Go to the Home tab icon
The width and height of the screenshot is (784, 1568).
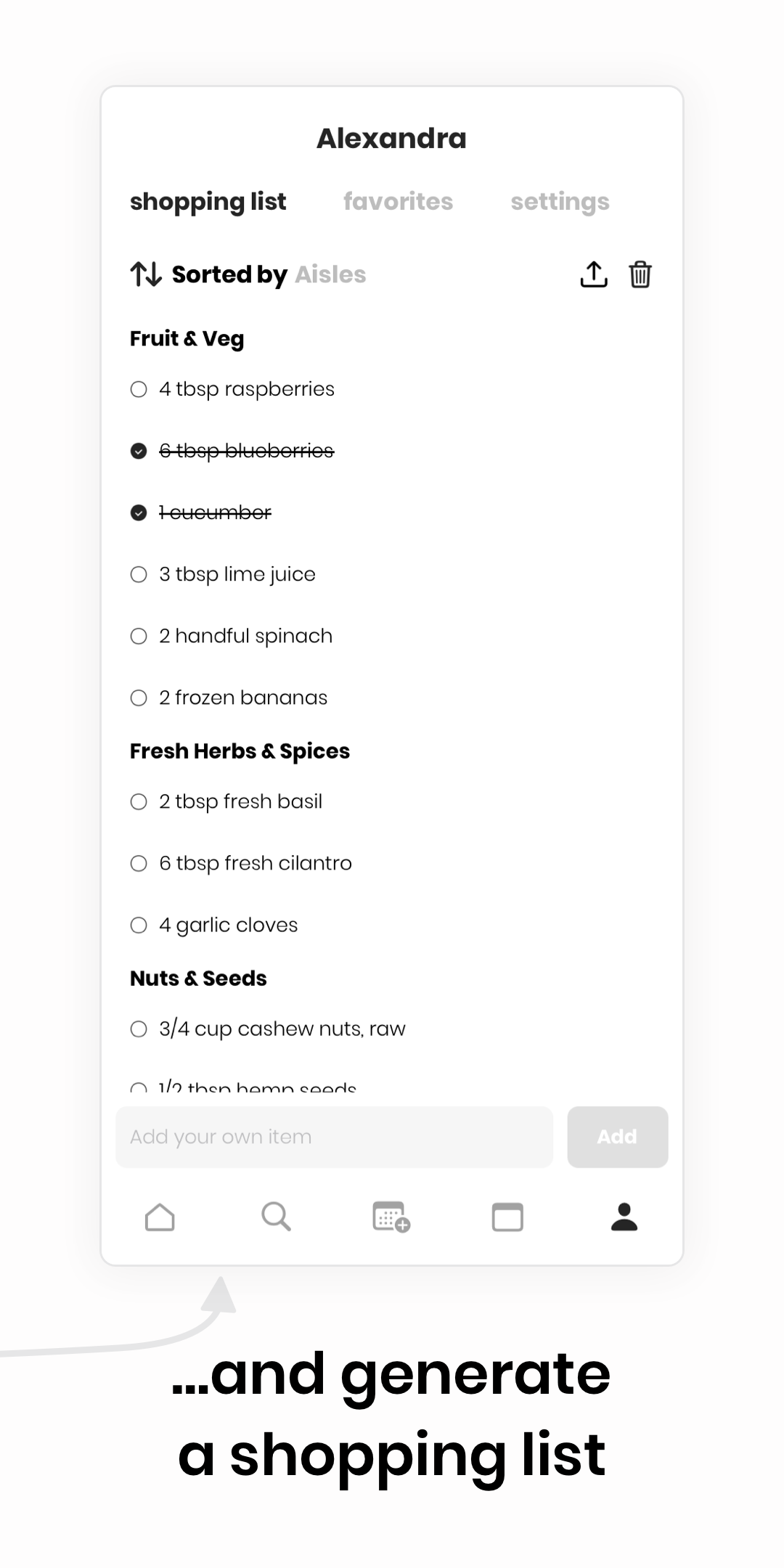point(160,1217)
